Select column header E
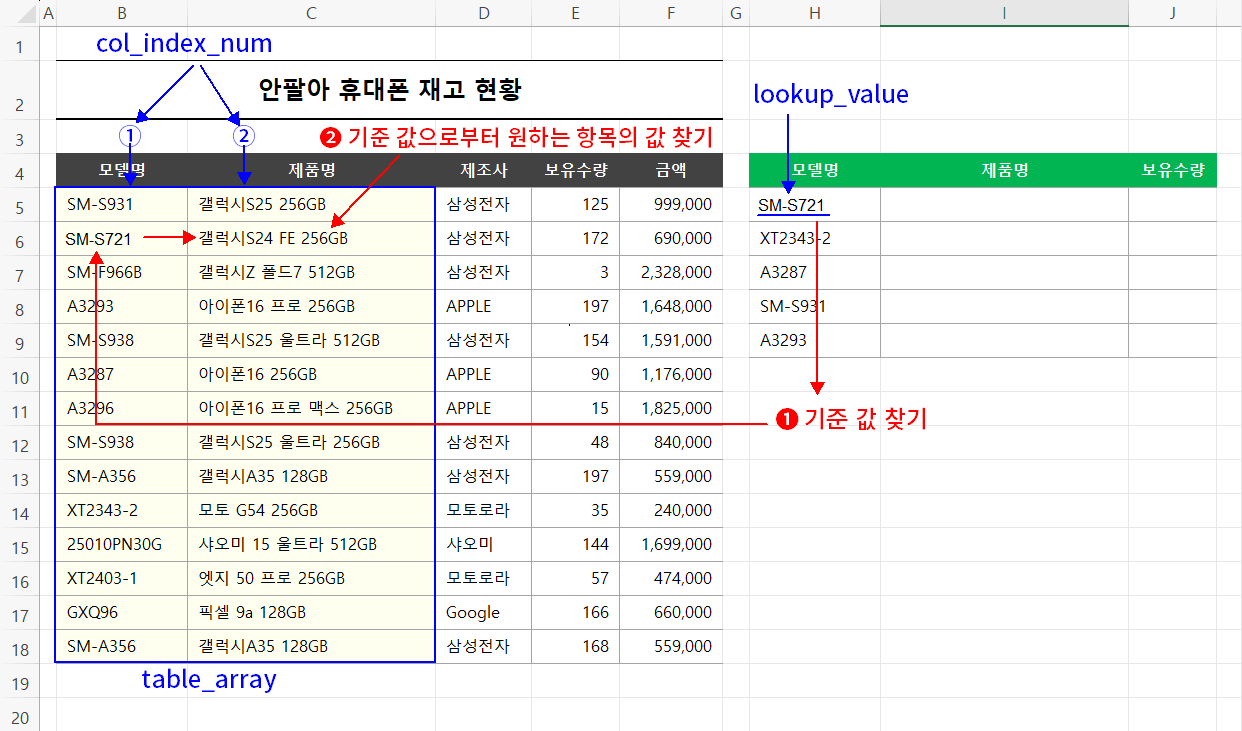The width and height of the screenshot is (1242, 731). coord(576,13)
